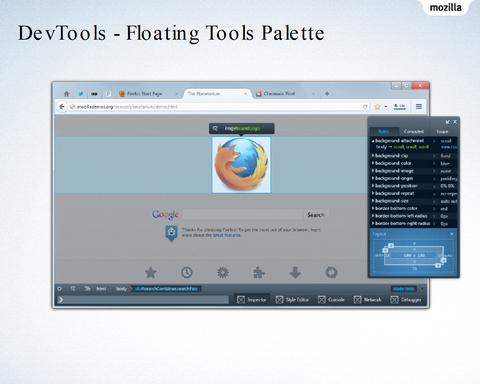Open the Add-ons puzzle piece shortcut
The height and width of the screenshot is (384, 480).
[x=259, y=273]
